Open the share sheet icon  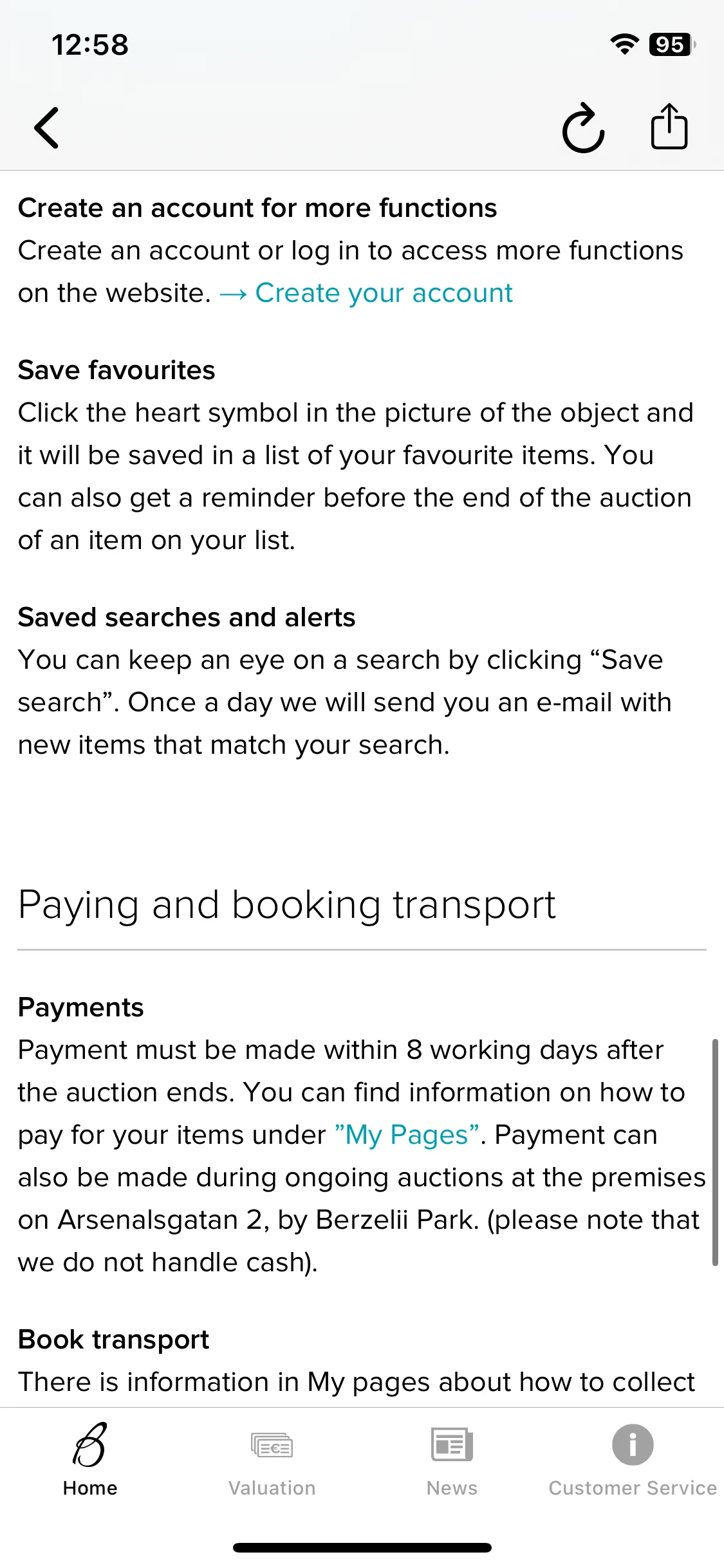point(669,126)
